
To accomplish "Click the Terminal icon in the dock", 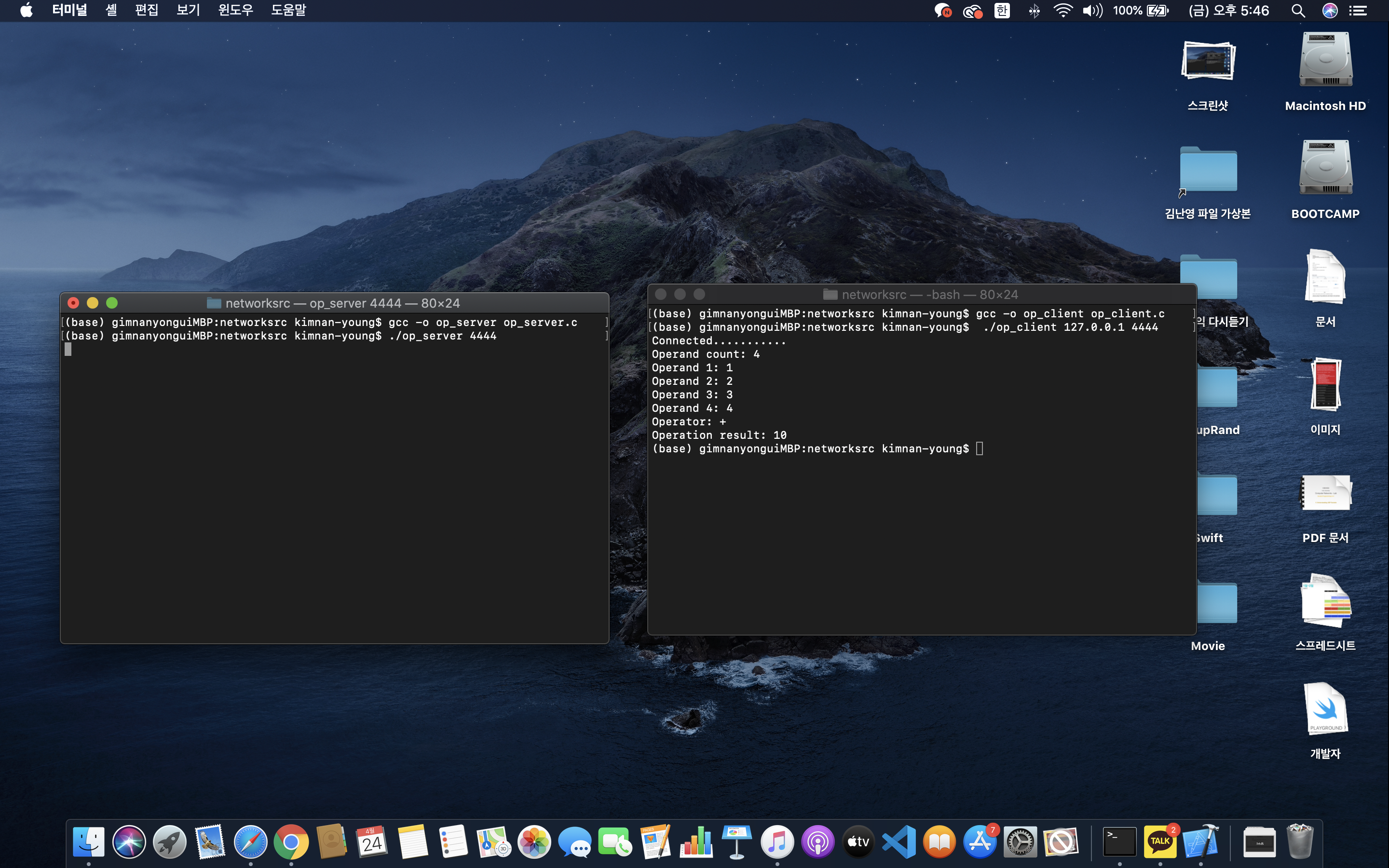I will pos(1119,842).
